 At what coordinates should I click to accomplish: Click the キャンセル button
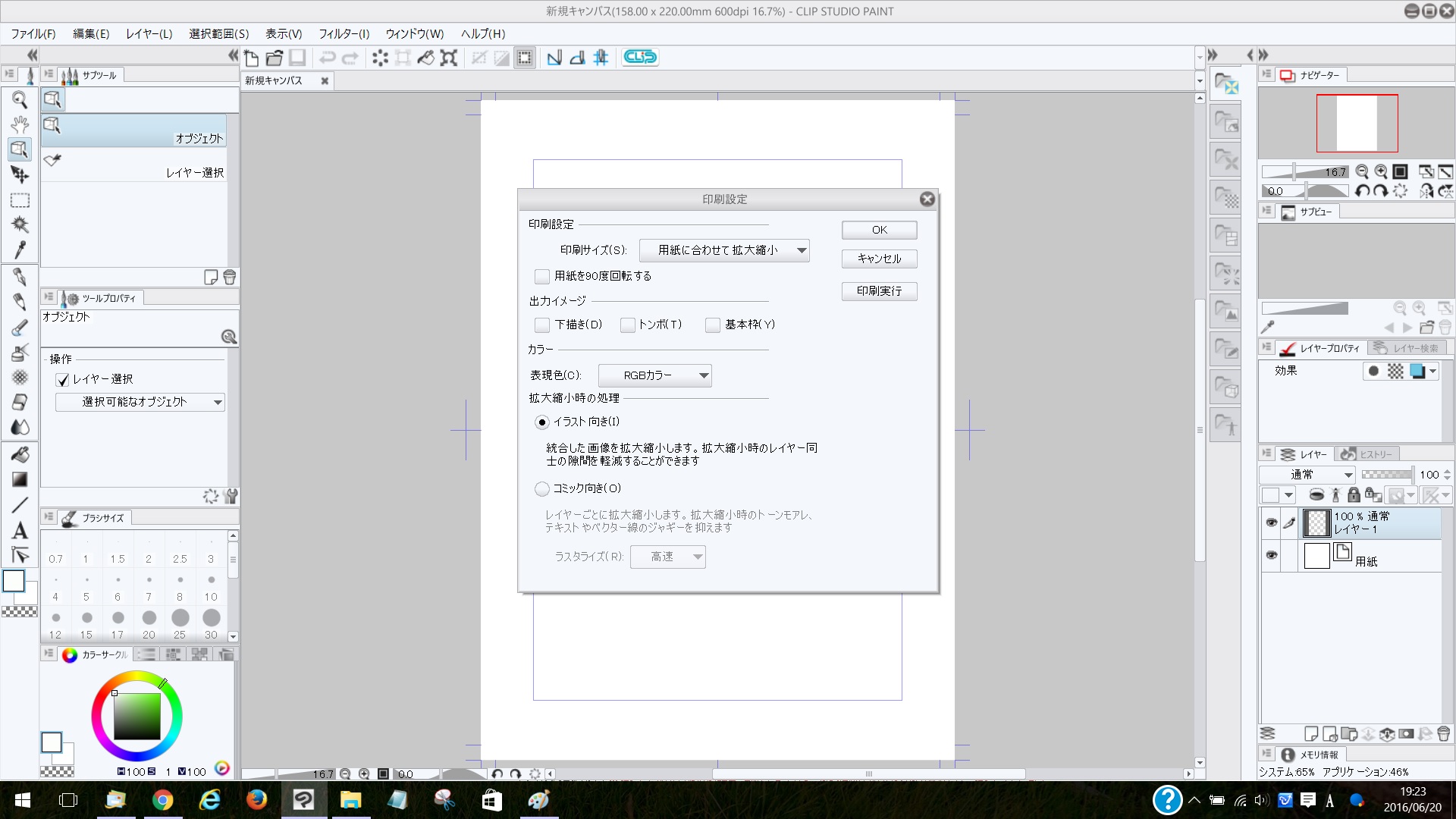tap(879, 259)
